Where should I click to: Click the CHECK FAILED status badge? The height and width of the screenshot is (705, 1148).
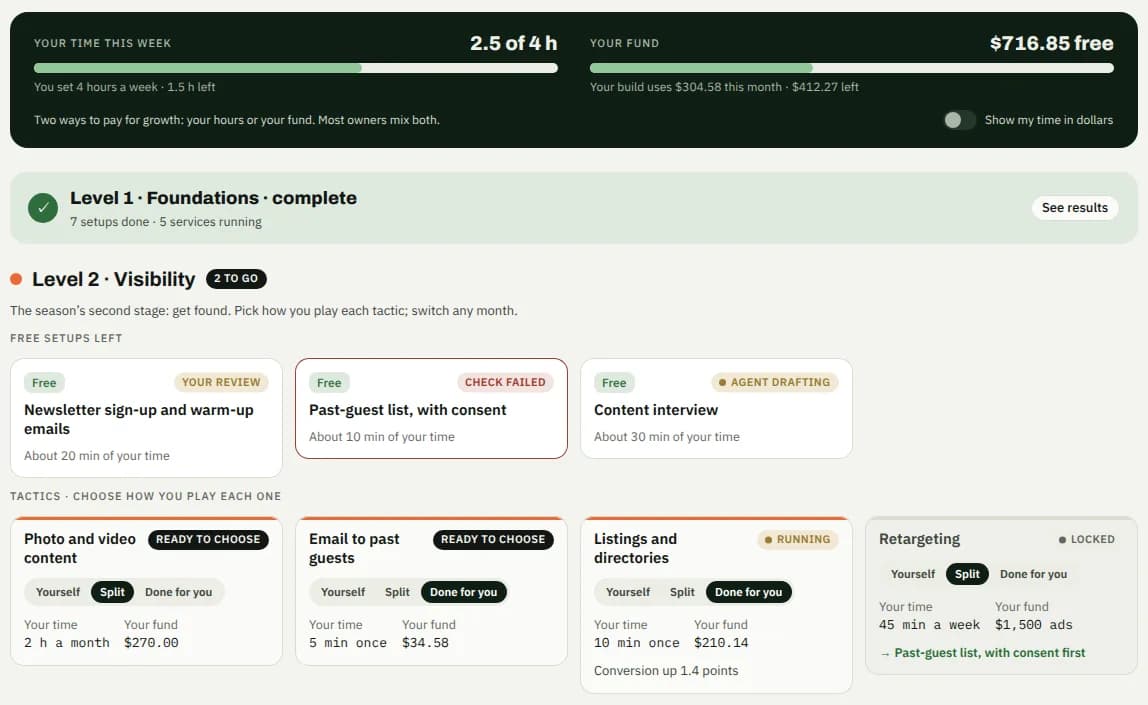coord(505,382)
